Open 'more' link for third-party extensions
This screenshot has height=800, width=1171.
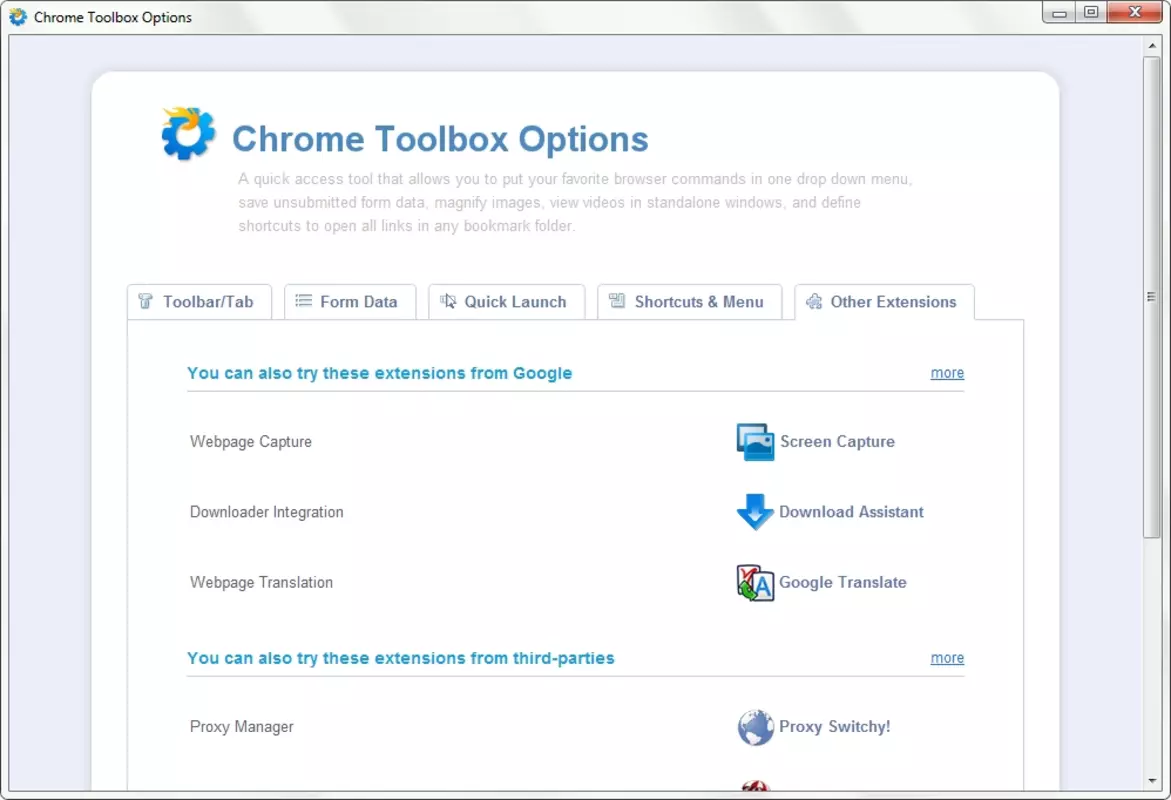click(947, 658)
